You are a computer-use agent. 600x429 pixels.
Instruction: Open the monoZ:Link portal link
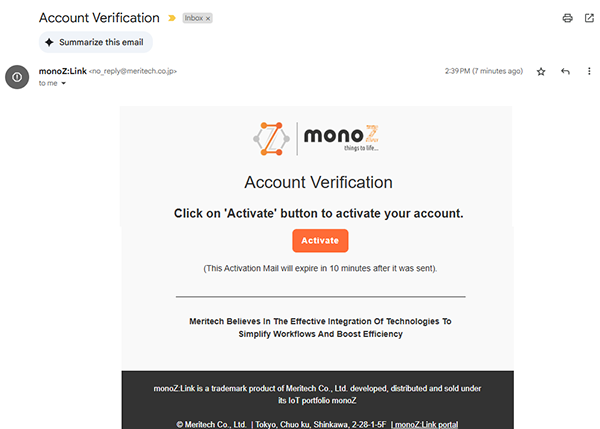(428, 424)
